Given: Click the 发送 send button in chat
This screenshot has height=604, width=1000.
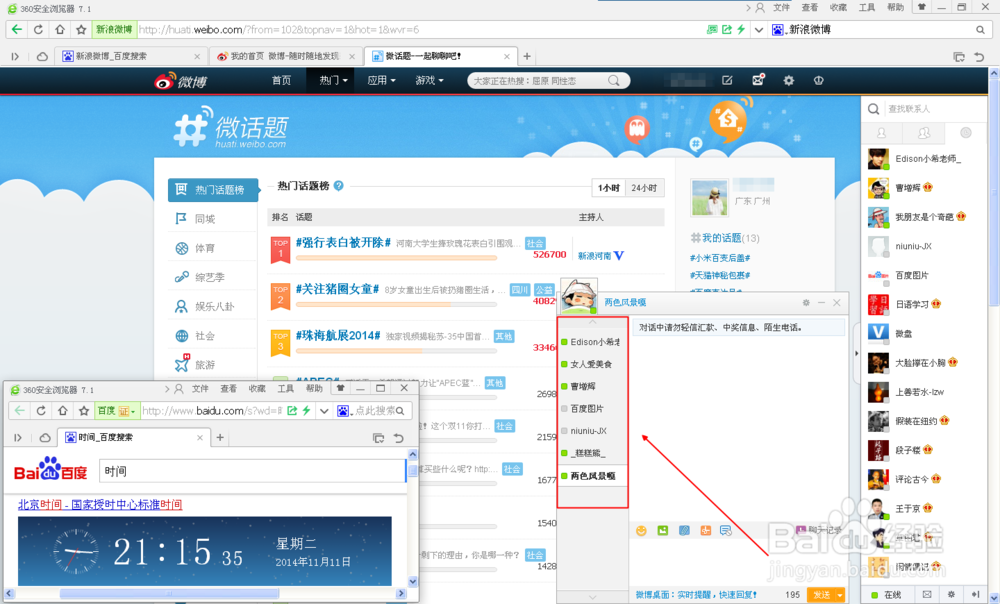Looking at the screenshot, I should (x=821, y=594).
